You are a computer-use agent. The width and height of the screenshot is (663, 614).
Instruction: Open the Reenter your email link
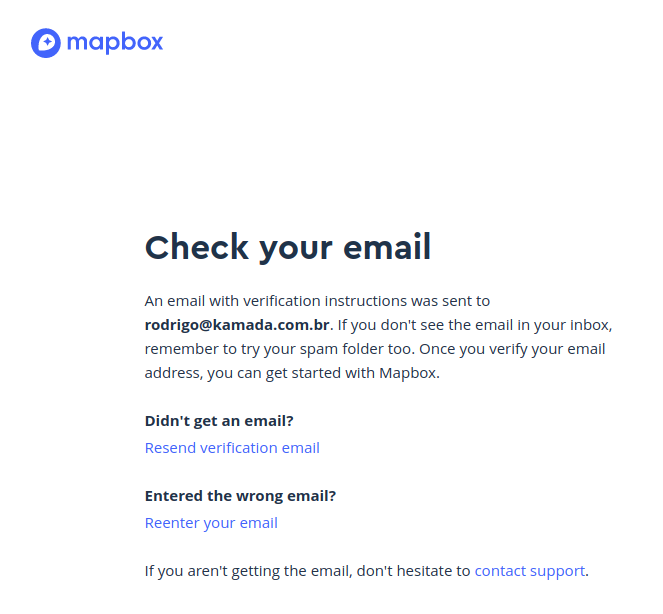[211, 523]
